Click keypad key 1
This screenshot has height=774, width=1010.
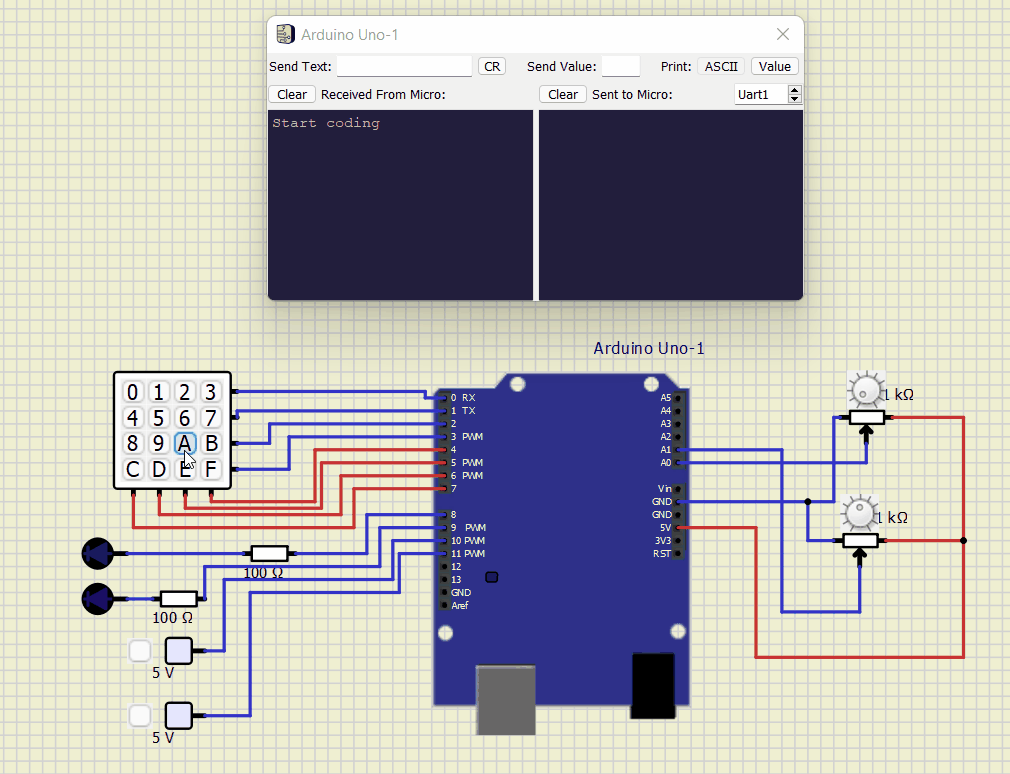pyautogui.click(x=158, y=392)
